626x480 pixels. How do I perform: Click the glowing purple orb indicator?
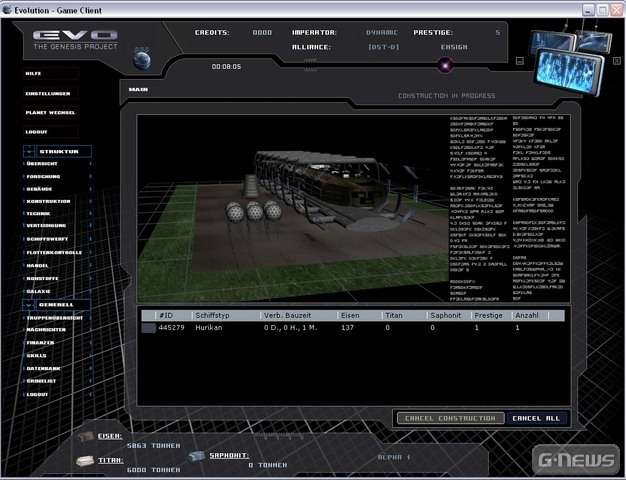(x=445, y=65)
